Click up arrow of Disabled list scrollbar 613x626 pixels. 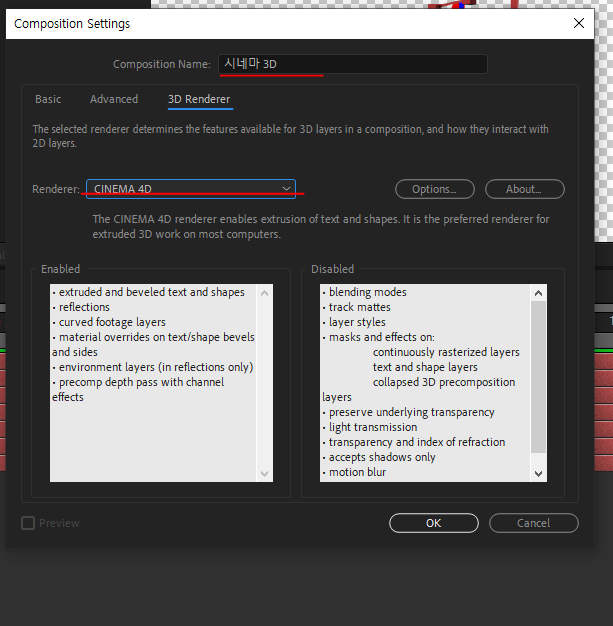click(x=538, y=293)
